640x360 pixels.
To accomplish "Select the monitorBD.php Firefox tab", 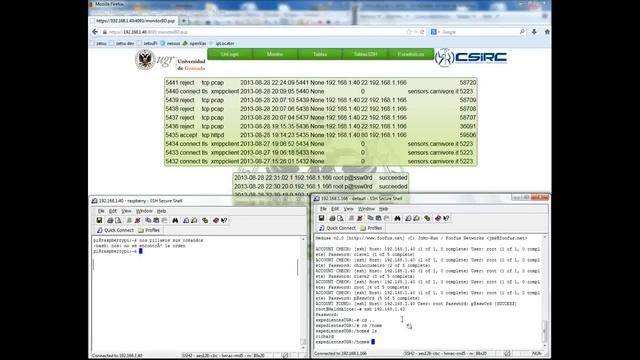I will pos(133,20).
